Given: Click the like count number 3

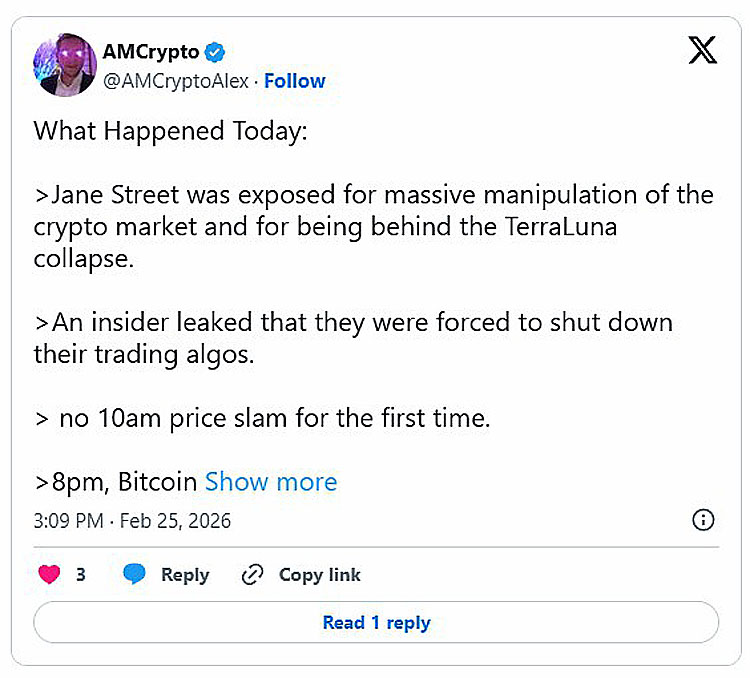Looking at the screenshot, I should click(x=81, y=575).
